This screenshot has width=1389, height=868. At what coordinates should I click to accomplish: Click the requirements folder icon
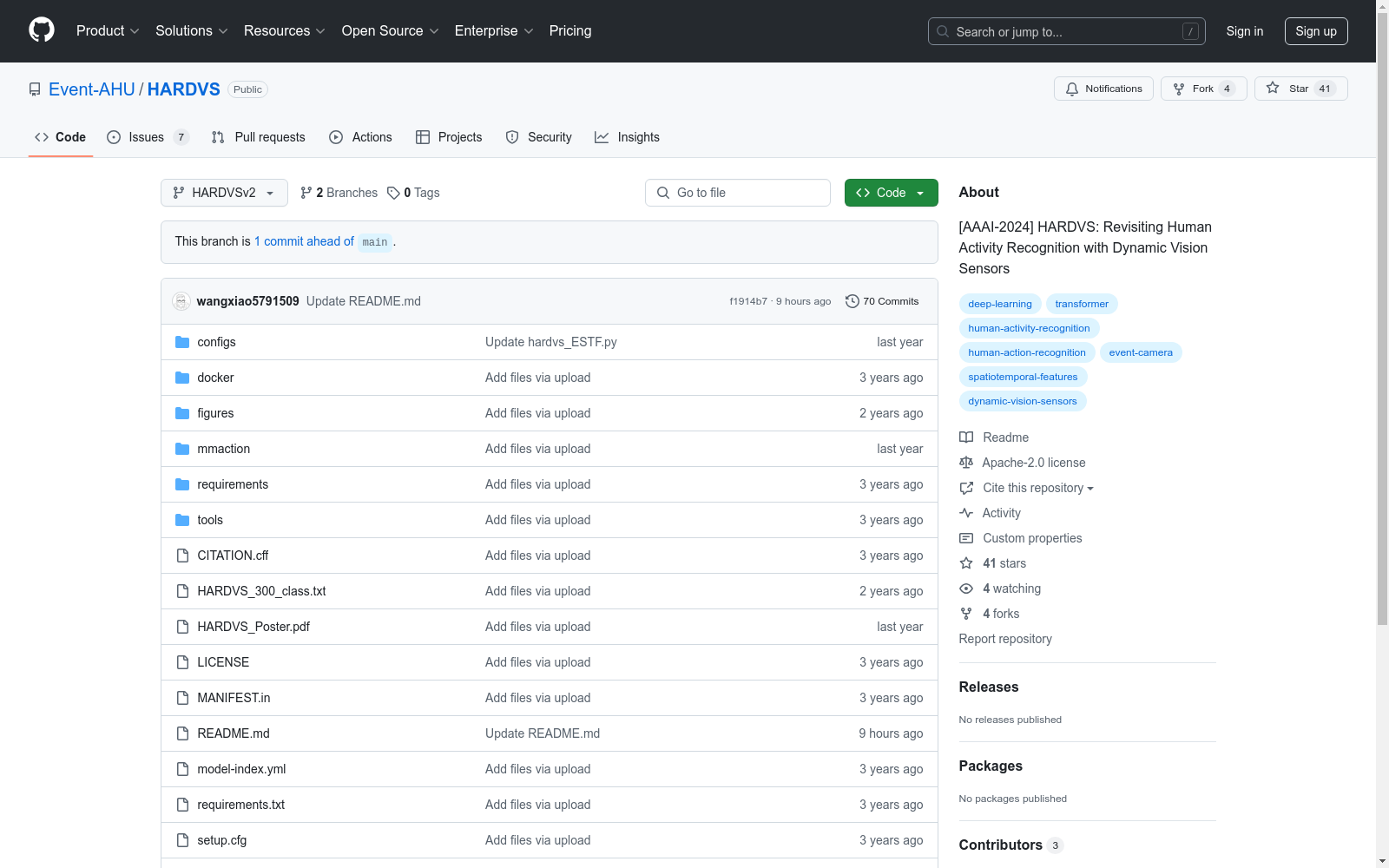click(x=182, y=484)
